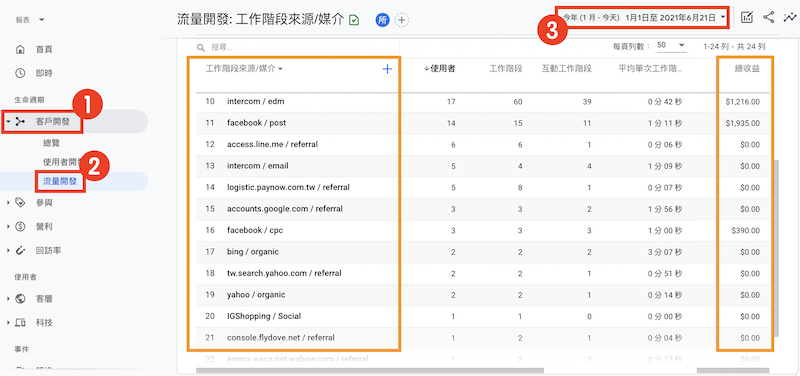Click the $1,216.00 revenue value
800x376 pixels.
point(742,102)
